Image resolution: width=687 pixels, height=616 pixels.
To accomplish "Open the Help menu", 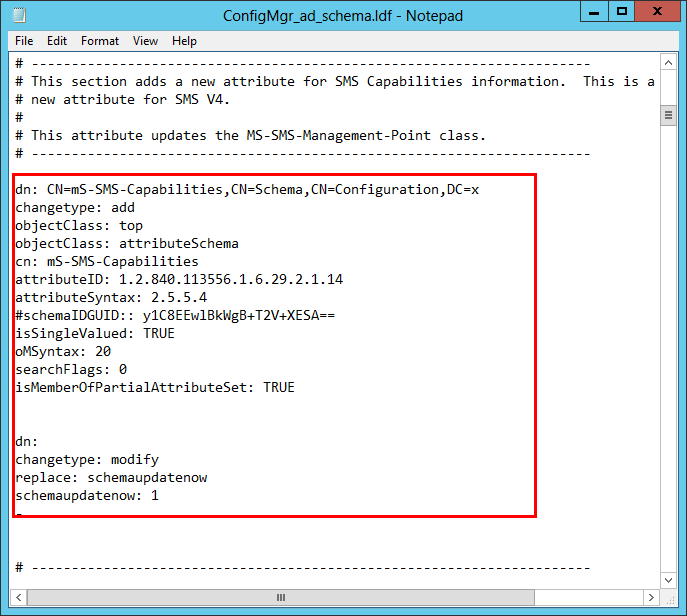I will (184, 41).
